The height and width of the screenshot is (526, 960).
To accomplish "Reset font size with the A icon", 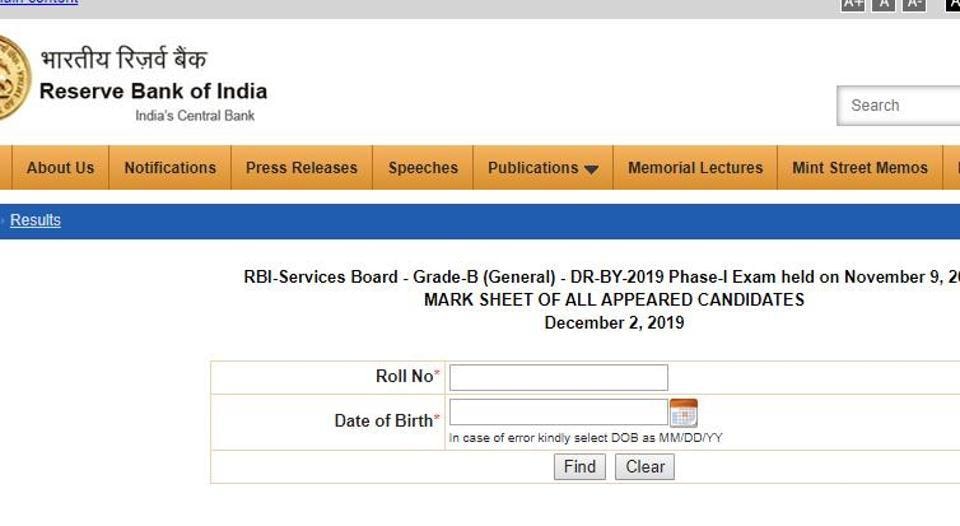I will coord(883,4).
